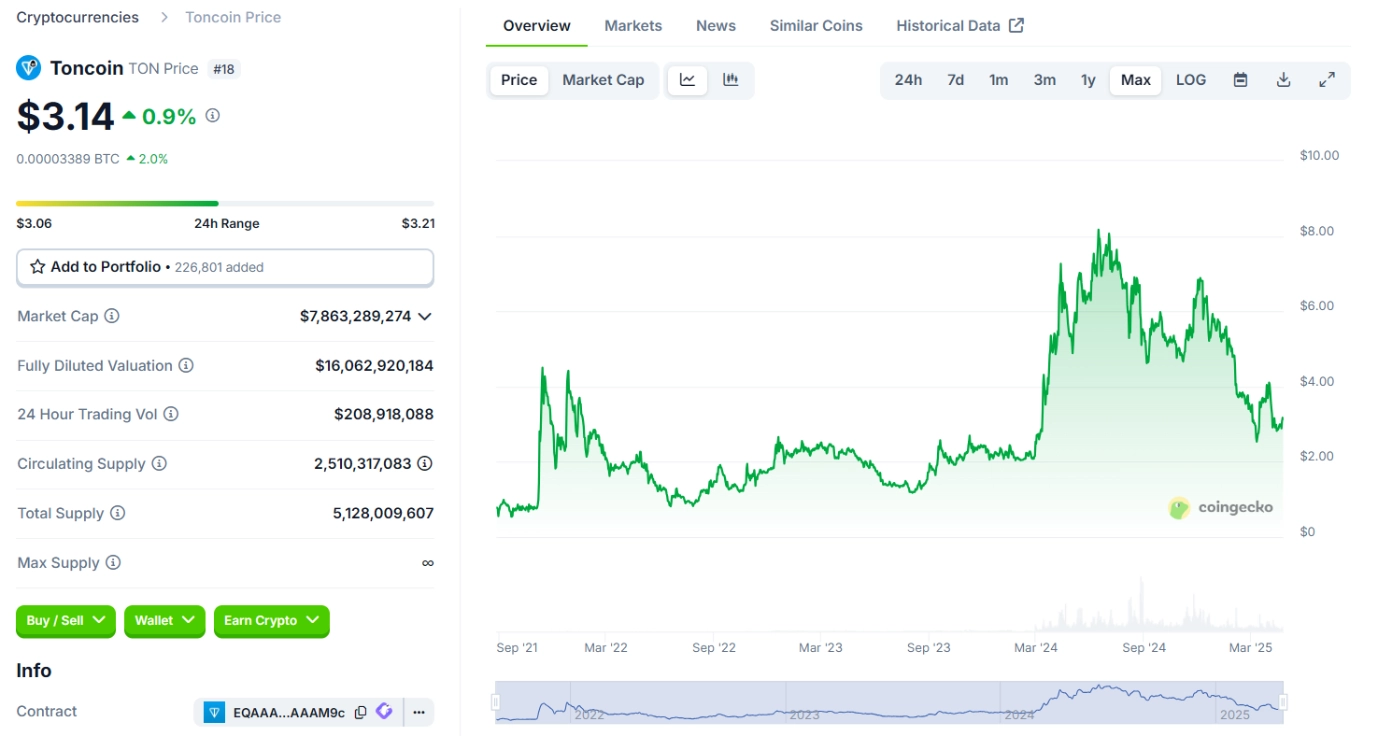Viewport: 1378px width, 736px height.
Task: Set chart range to 7d
Action: click(x=956, y=80)
